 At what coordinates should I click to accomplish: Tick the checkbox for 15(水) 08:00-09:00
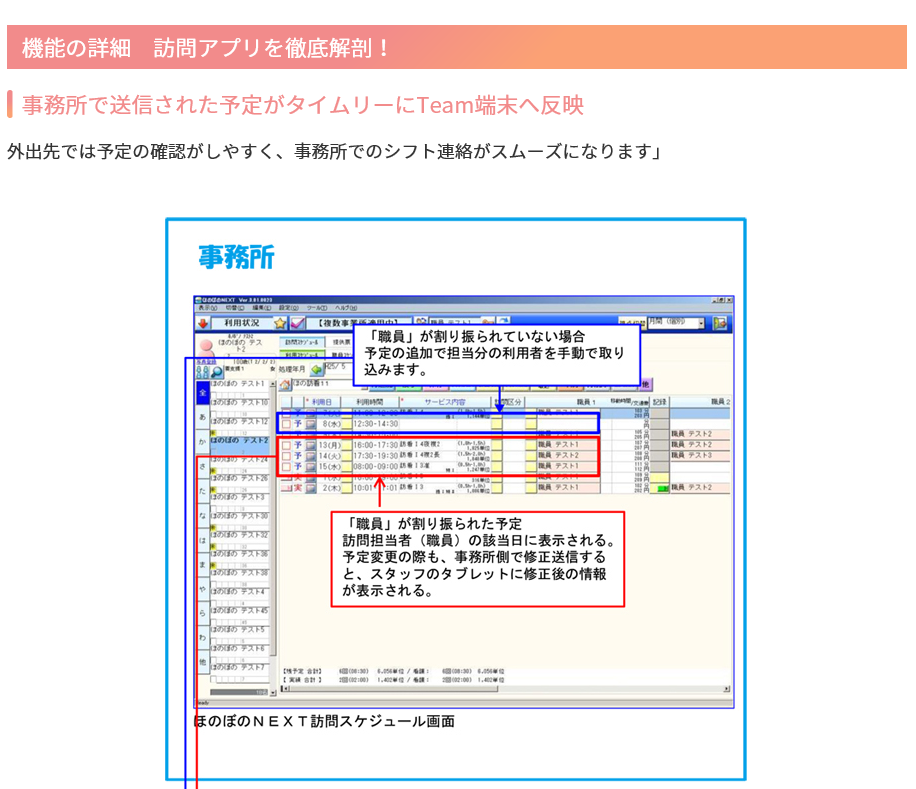[x=286, y=466]
